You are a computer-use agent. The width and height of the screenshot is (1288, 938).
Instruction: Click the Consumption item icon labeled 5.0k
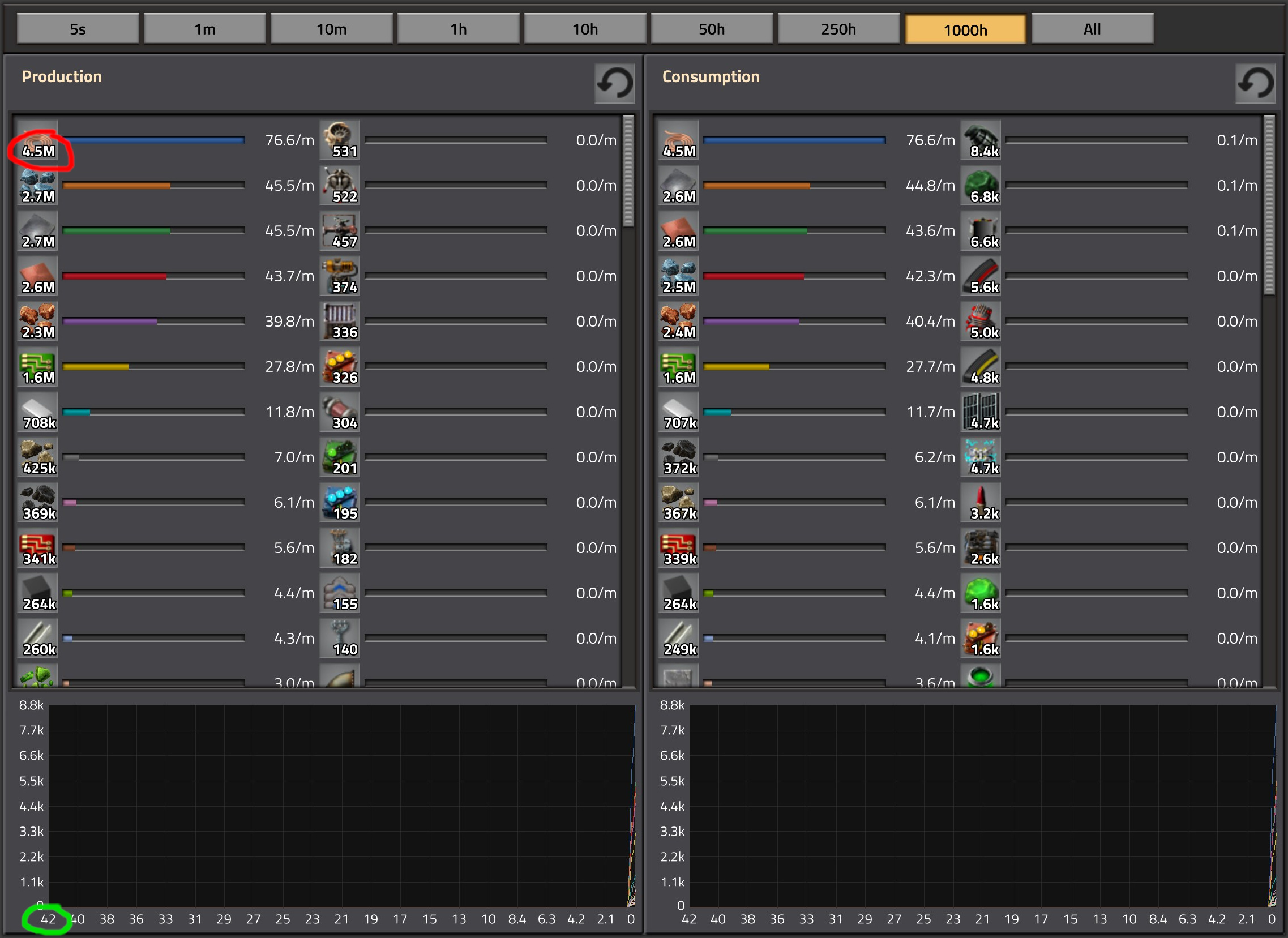[981, 322]
